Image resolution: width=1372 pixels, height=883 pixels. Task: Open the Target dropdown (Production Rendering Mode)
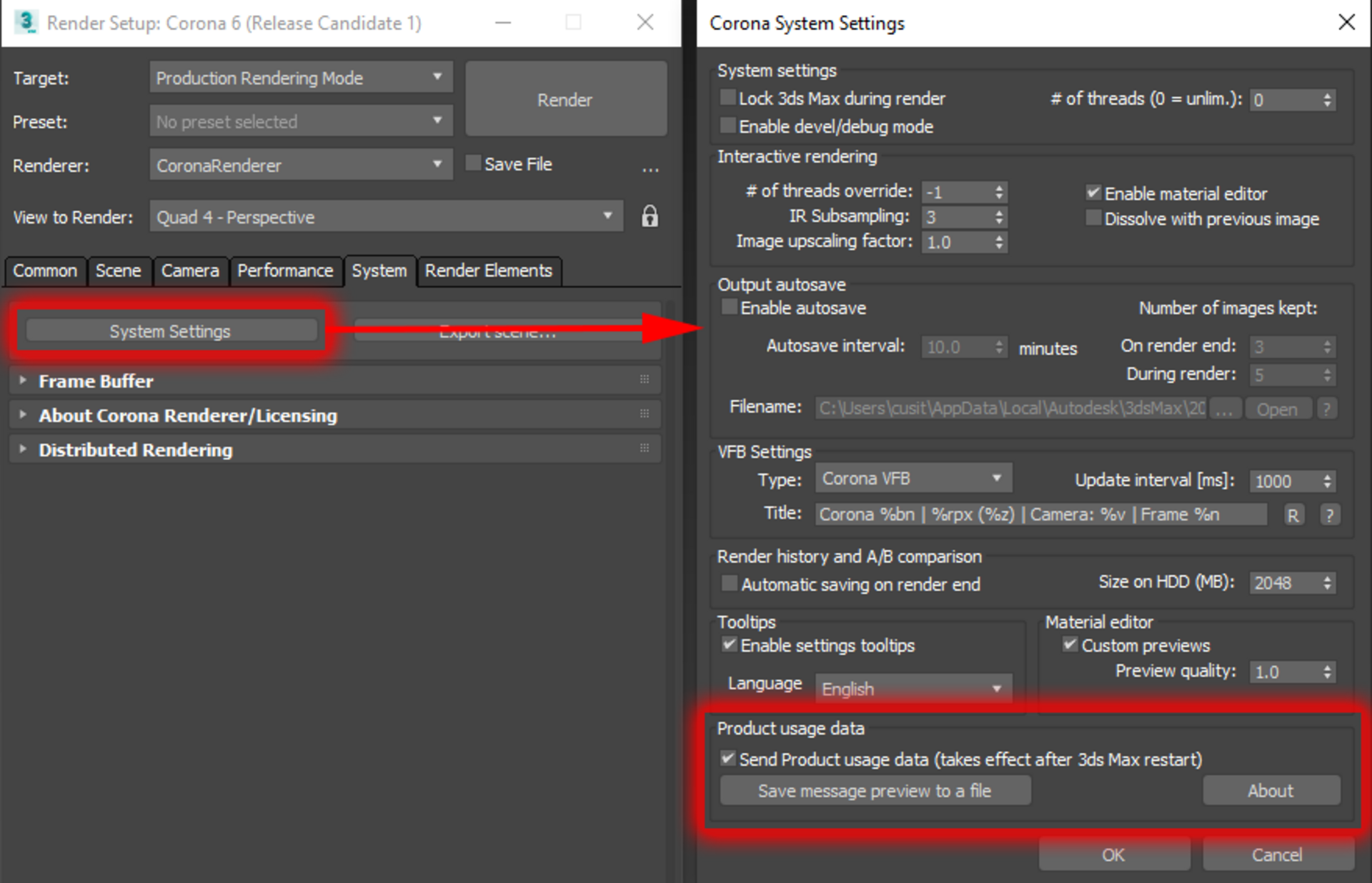[301, 77]
